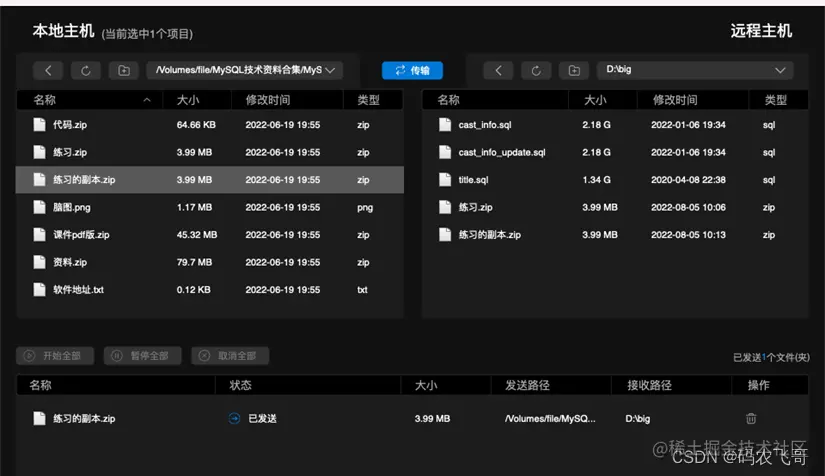This screenshot has width=825, height=476.
Task: Select local file 练习的副本.zip
Action: pyautogui.click(x=210, y=180)
